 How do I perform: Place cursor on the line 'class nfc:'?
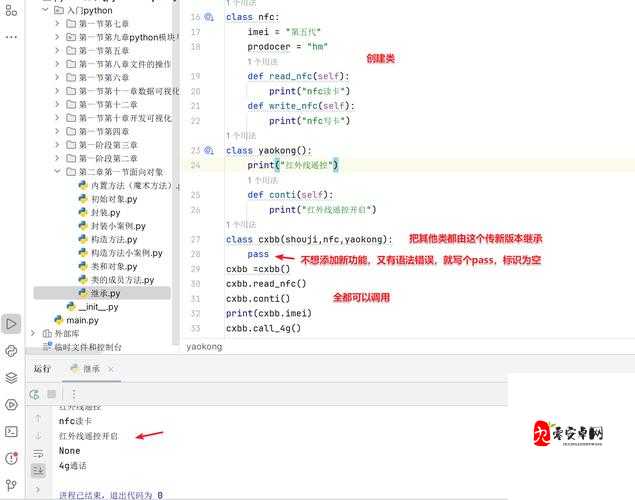click(253, 17)
